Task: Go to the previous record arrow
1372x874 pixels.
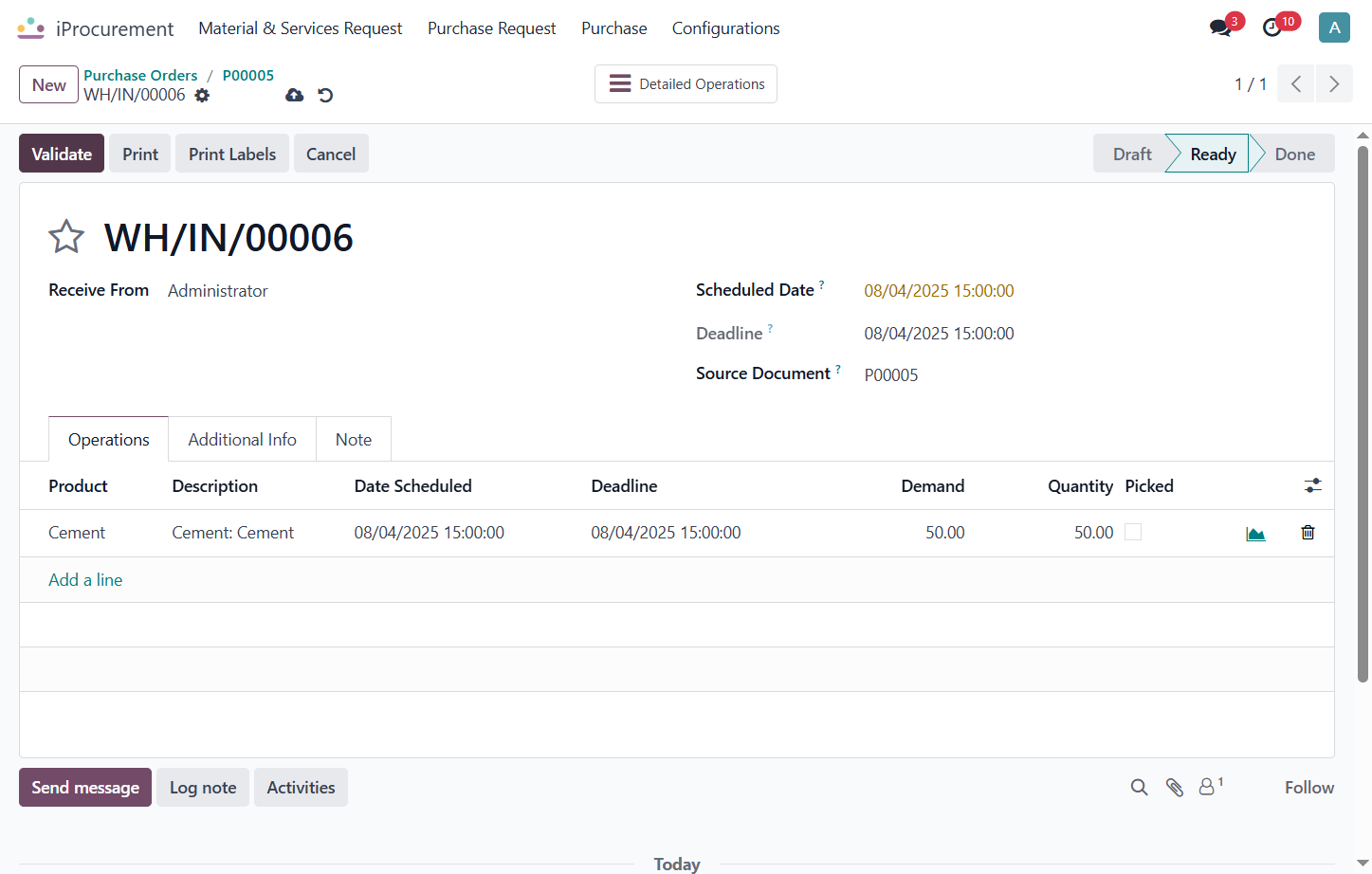Action: point(1296,84)
